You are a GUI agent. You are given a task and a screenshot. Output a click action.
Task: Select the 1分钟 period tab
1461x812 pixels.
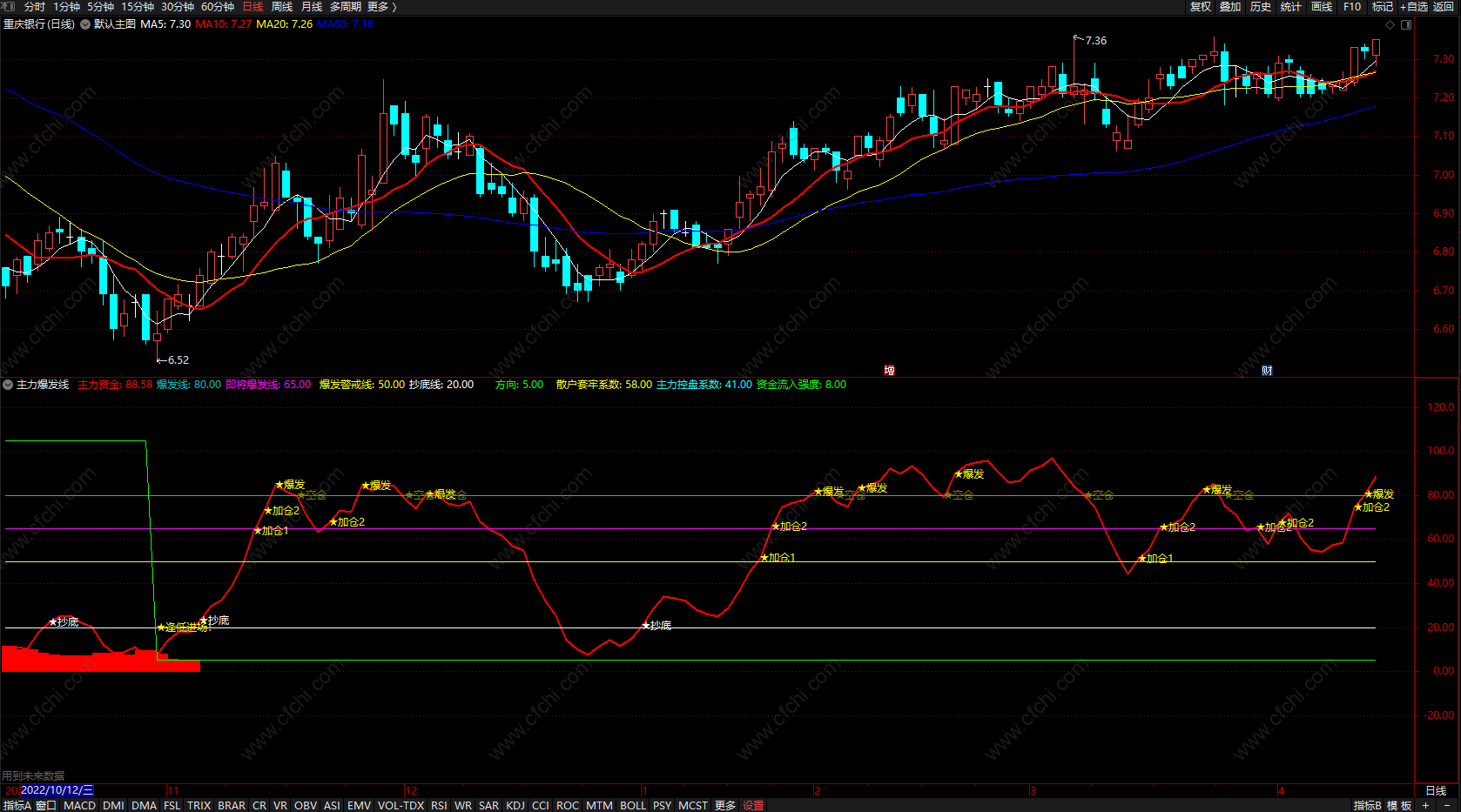pos(66,6)
